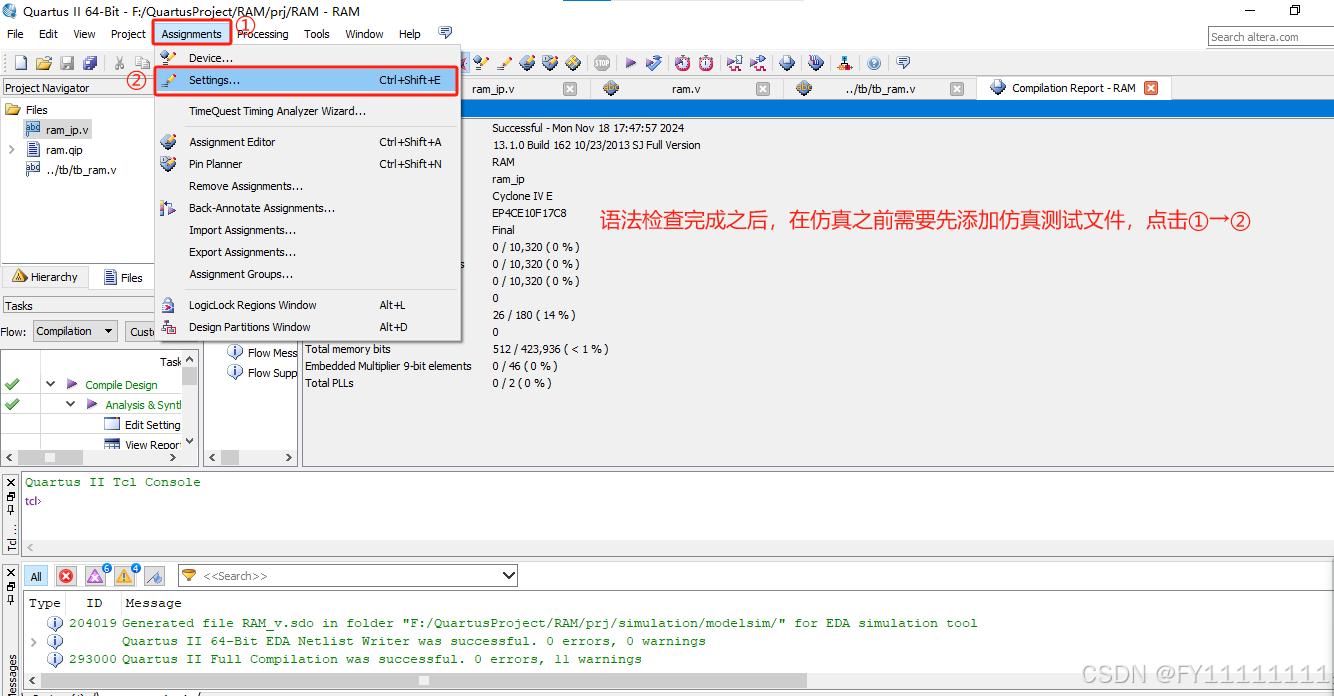Click the speech-bubble icon beside Help menu
Viewport: 1334px width, 696px height.
click(x=445, y=33)
